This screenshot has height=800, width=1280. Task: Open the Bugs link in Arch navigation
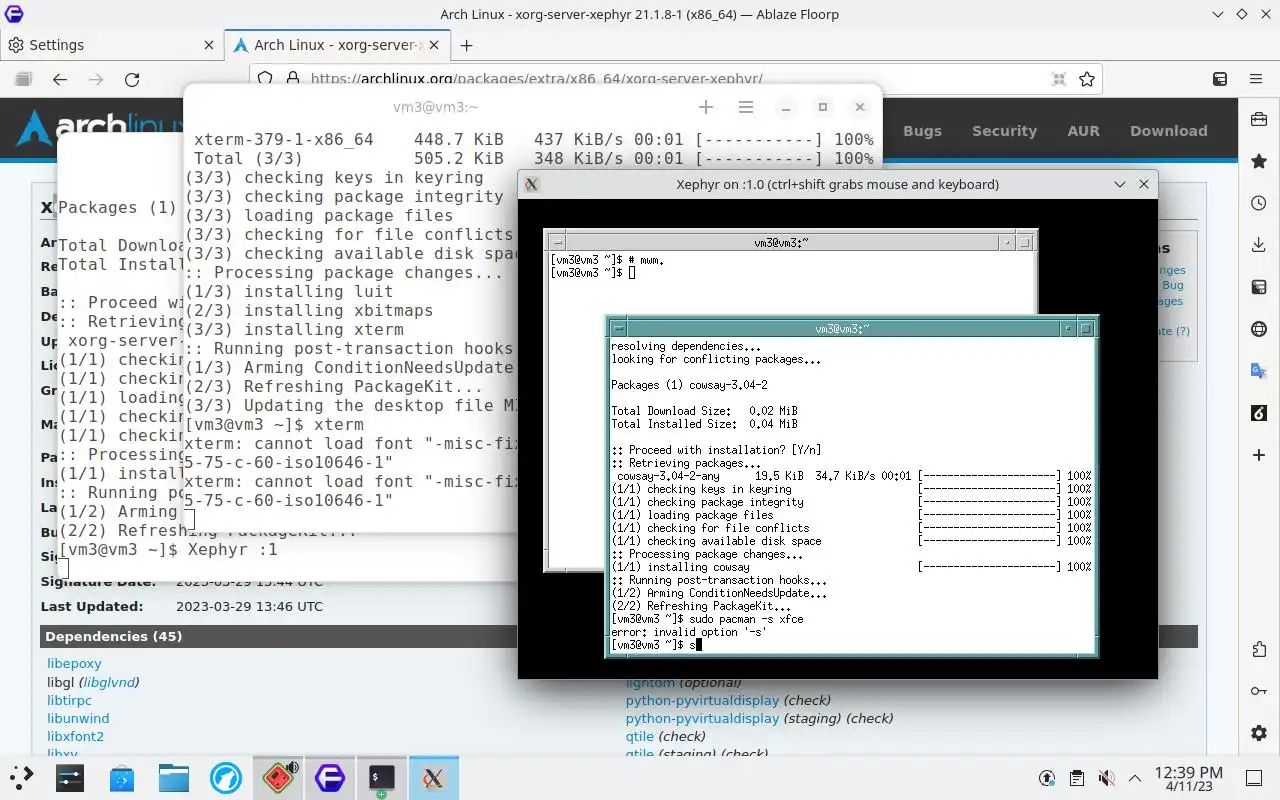pos(922,130)
